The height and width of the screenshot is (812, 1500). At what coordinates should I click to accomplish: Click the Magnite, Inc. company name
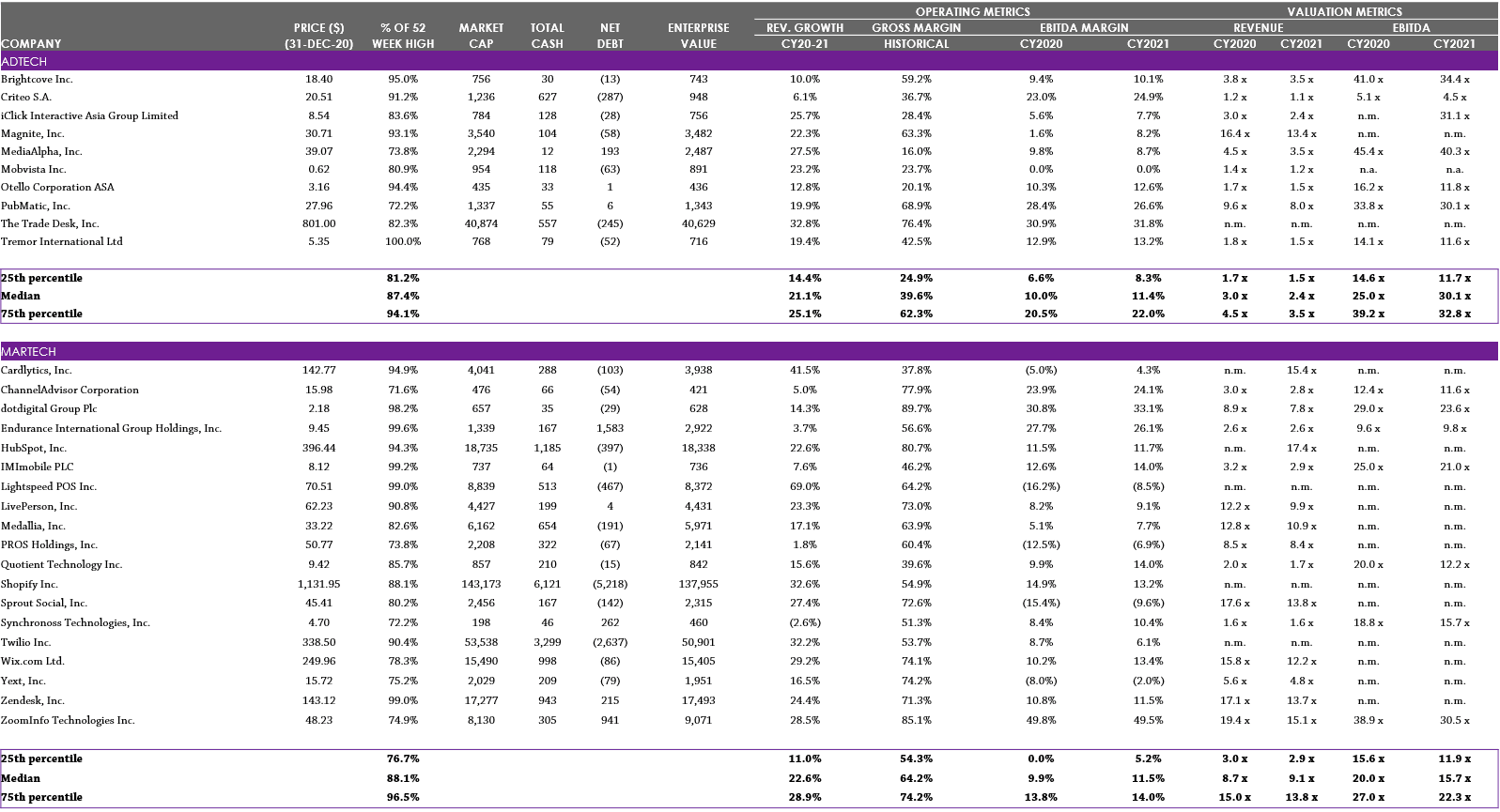(x=33, y=133)
